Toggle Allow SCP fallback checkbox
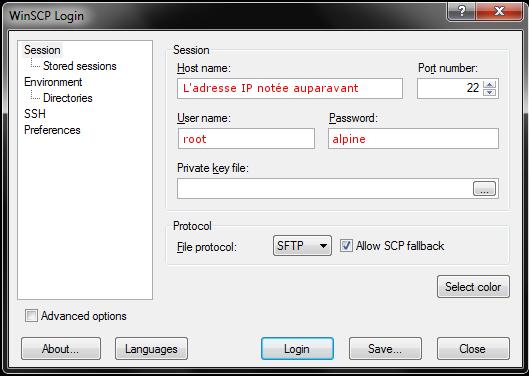This screenshot has width=529, height=376. click(346, 245)
